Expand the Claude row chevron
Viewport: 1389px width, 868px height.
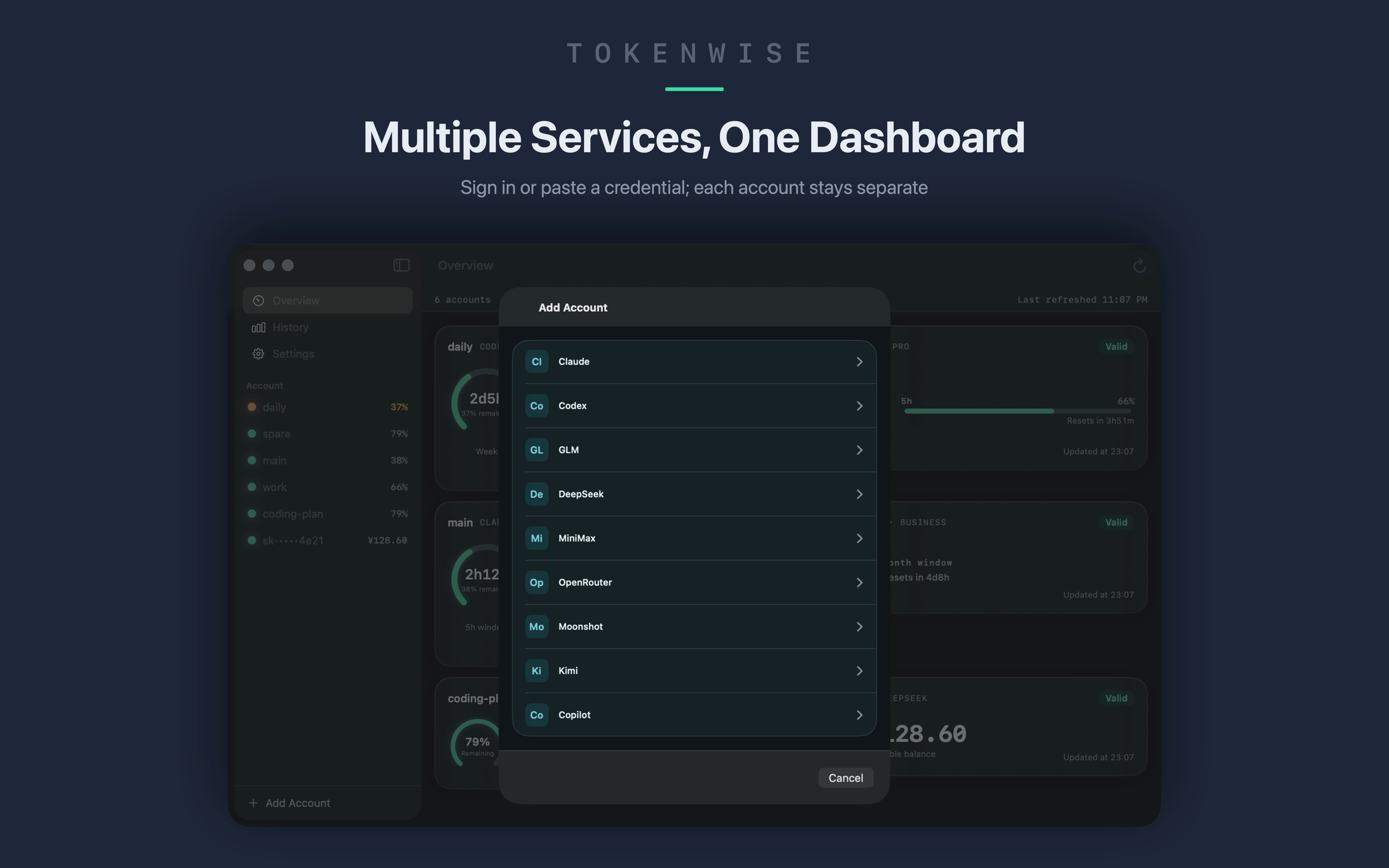pos(859,362)
